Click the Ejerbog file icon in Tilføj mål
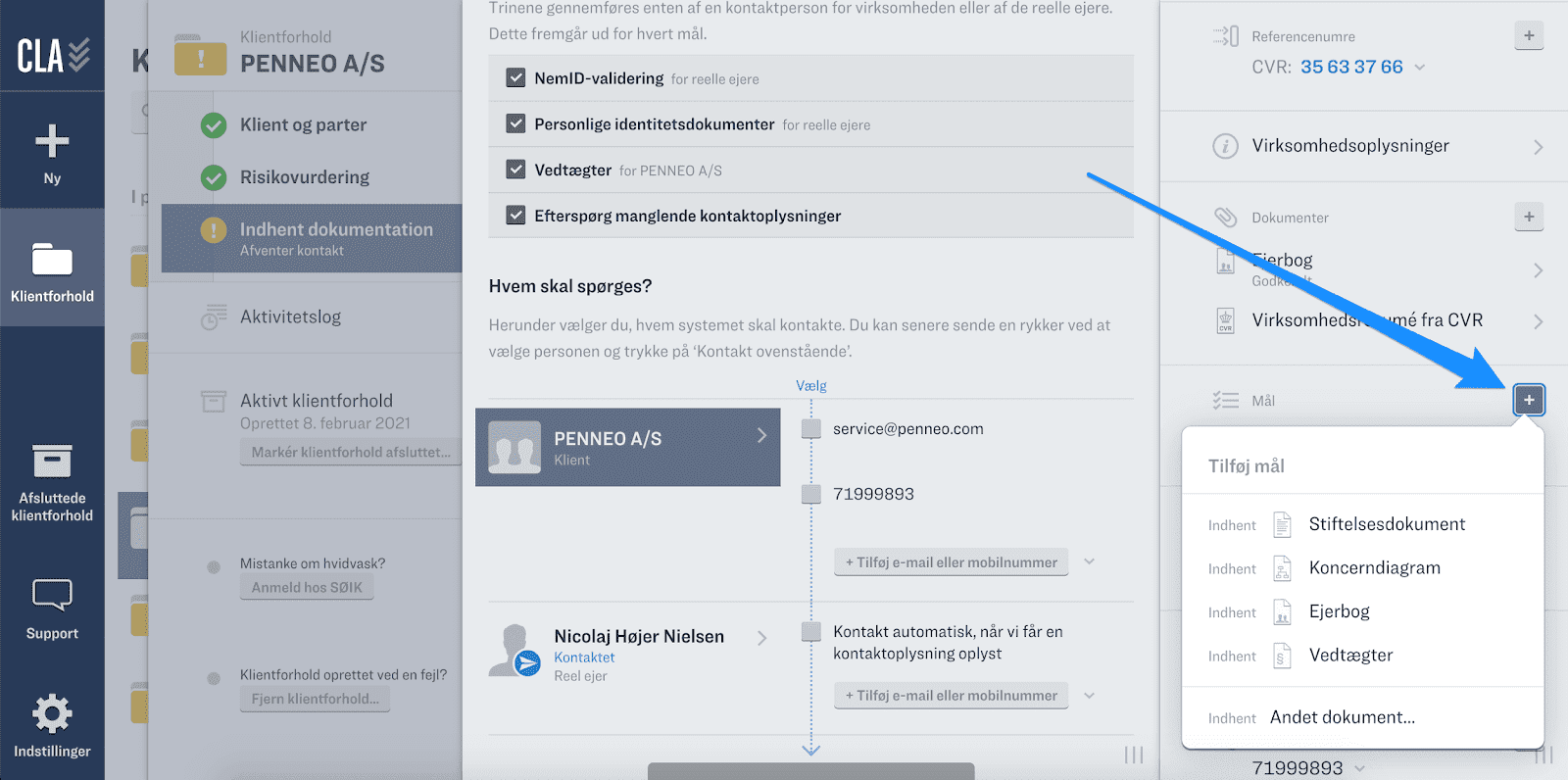Image resolution: width=1568 pixels, height=780 pixels. tap(1282, 612)
